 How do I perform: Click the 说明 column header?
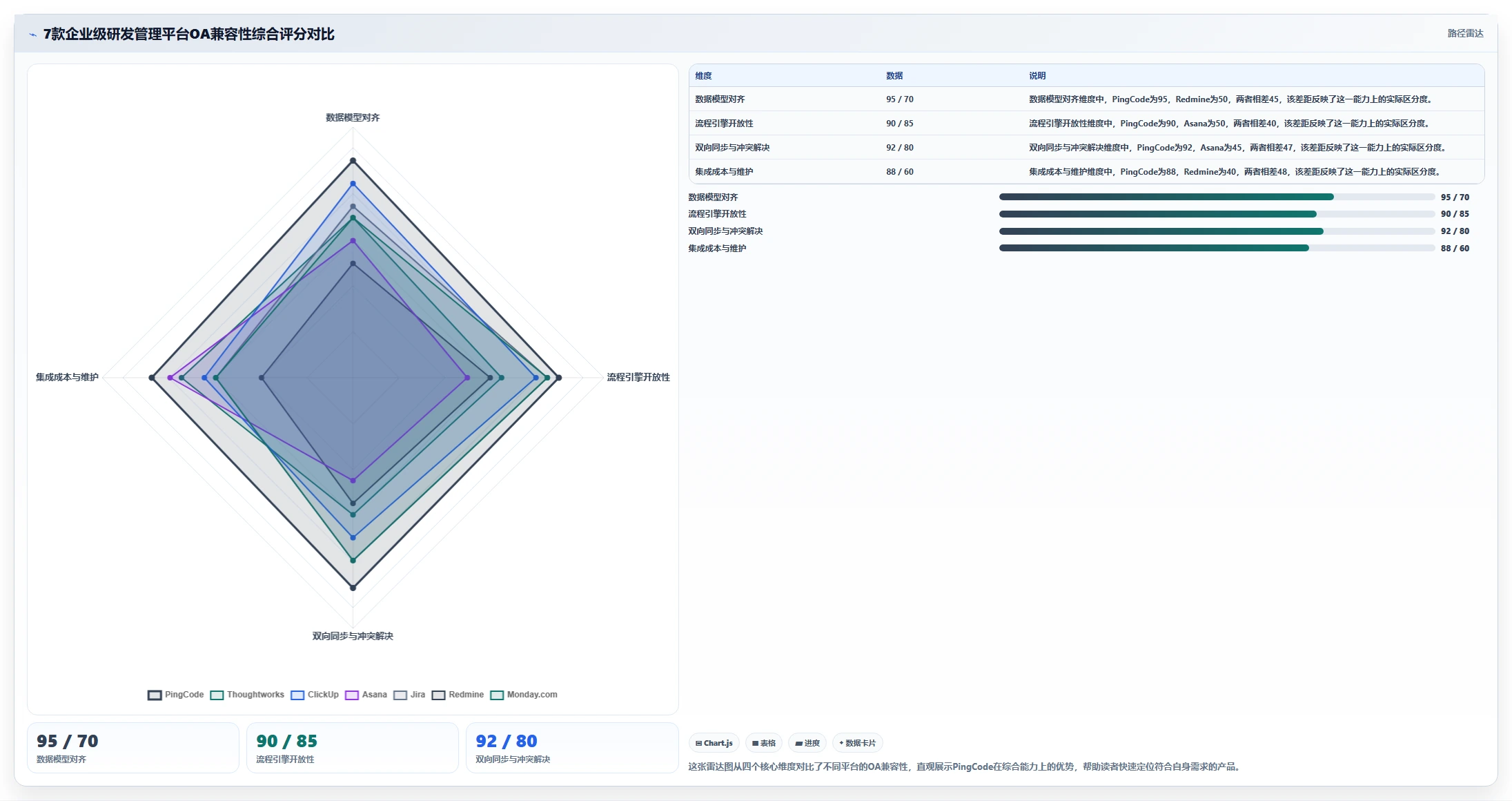click(x=1037, y=76)
